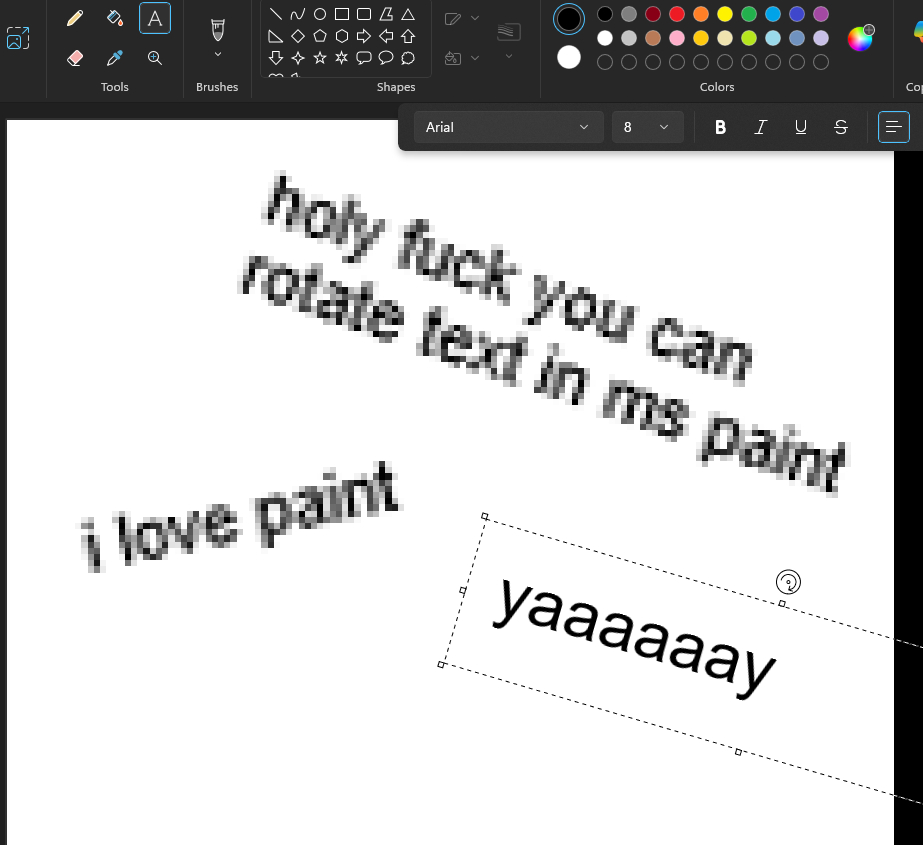Pick the red color swatch
This screenshot has width=923, height=845.
[x=677, y=14]
